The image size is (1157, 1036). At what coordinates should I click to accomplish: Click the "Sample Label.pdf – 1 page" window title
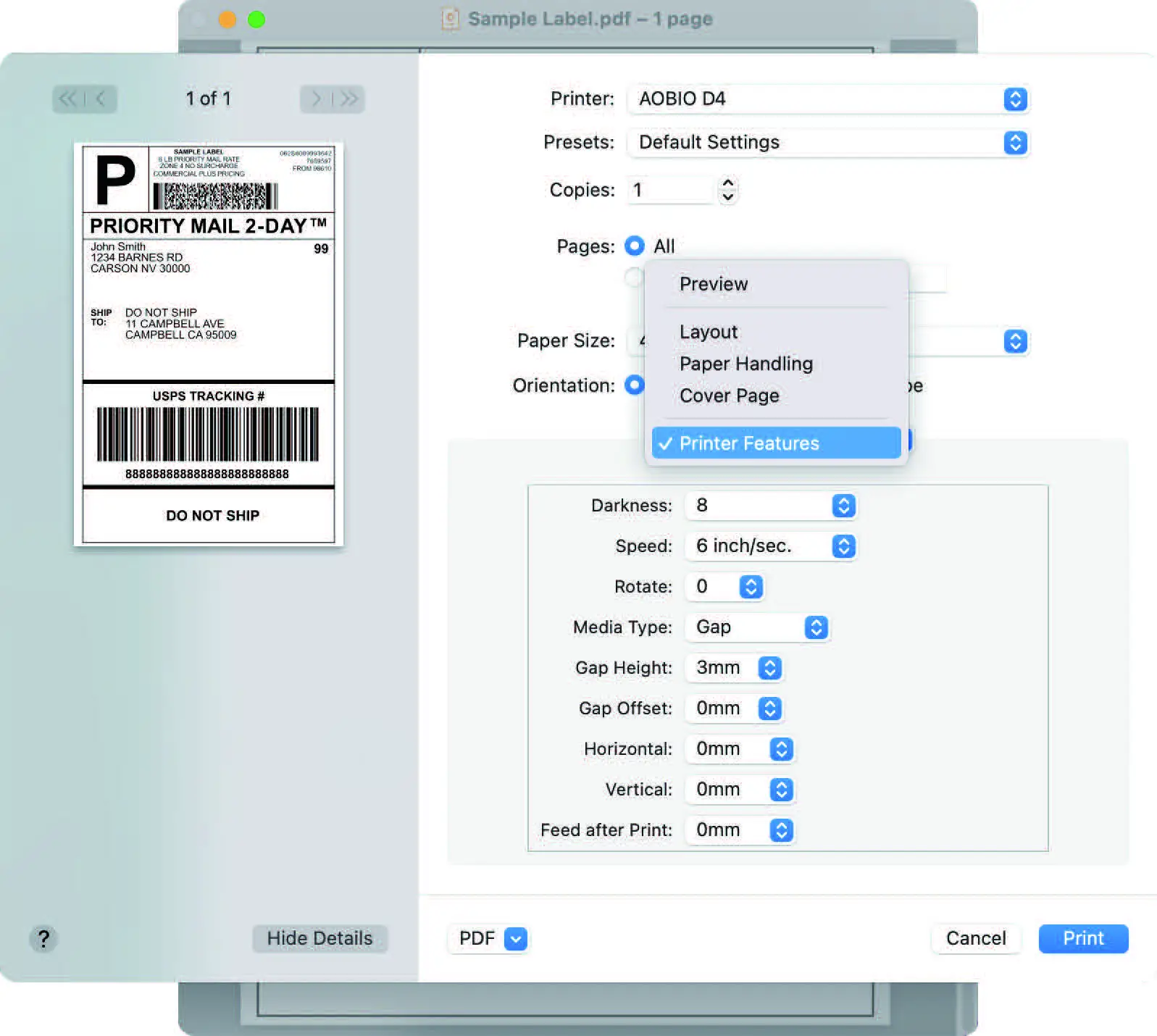coord(590,19)
